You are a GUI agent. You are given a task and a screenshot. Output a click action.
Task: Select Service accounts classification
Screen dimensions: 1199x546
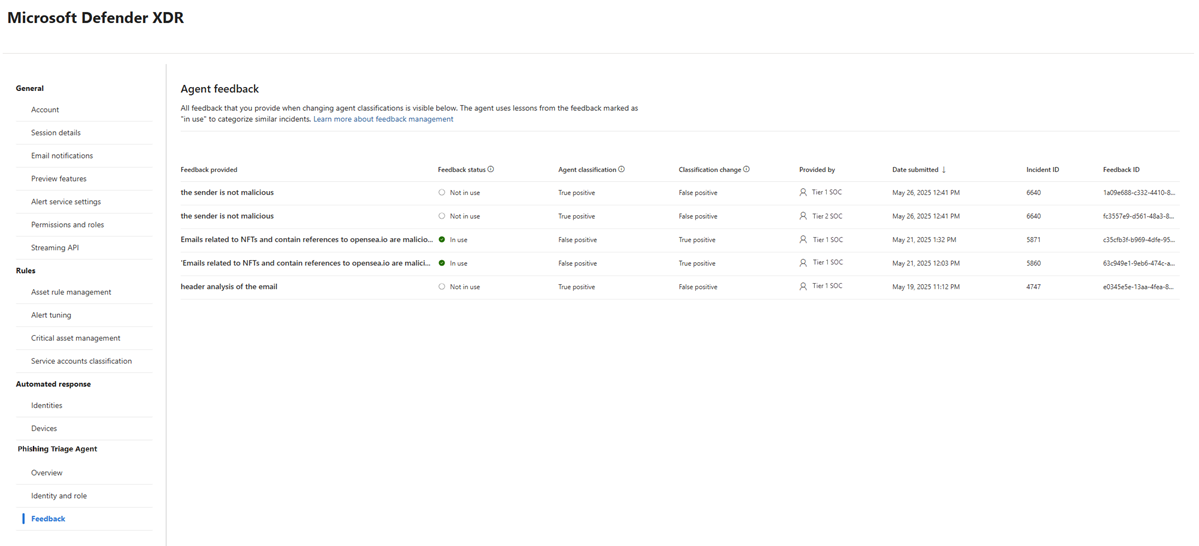point(81,361)
